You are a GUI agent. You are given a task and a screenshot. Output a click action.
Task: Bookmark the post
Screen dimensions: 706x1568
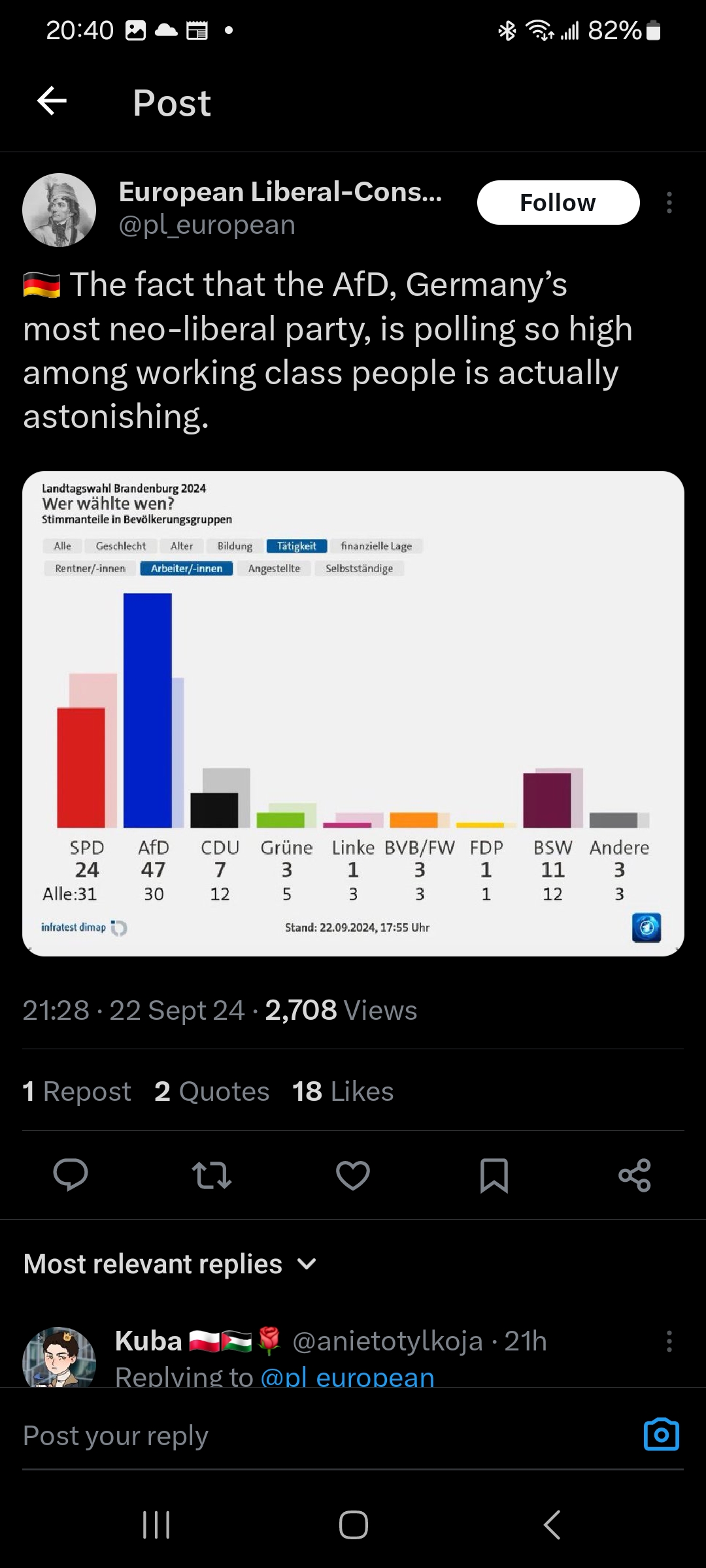tap(494, 1175)
